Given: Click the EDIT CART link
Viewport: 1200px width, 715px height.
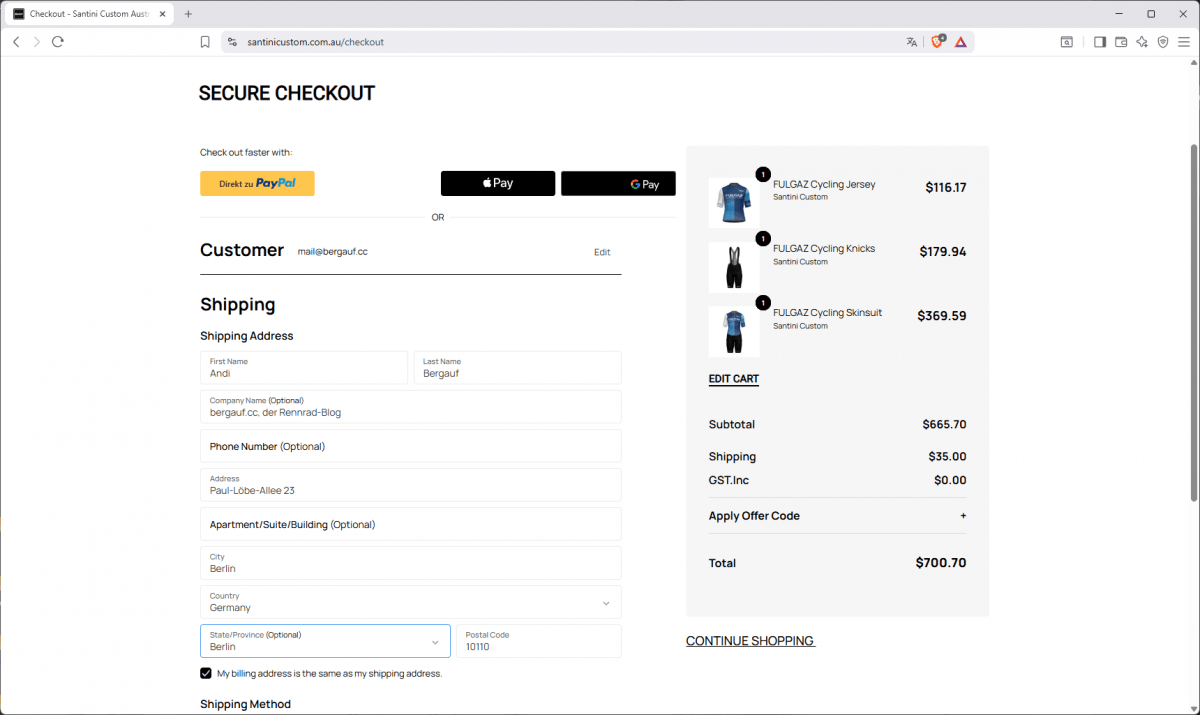Looking at the screenshot, I should tap(733, 379).
